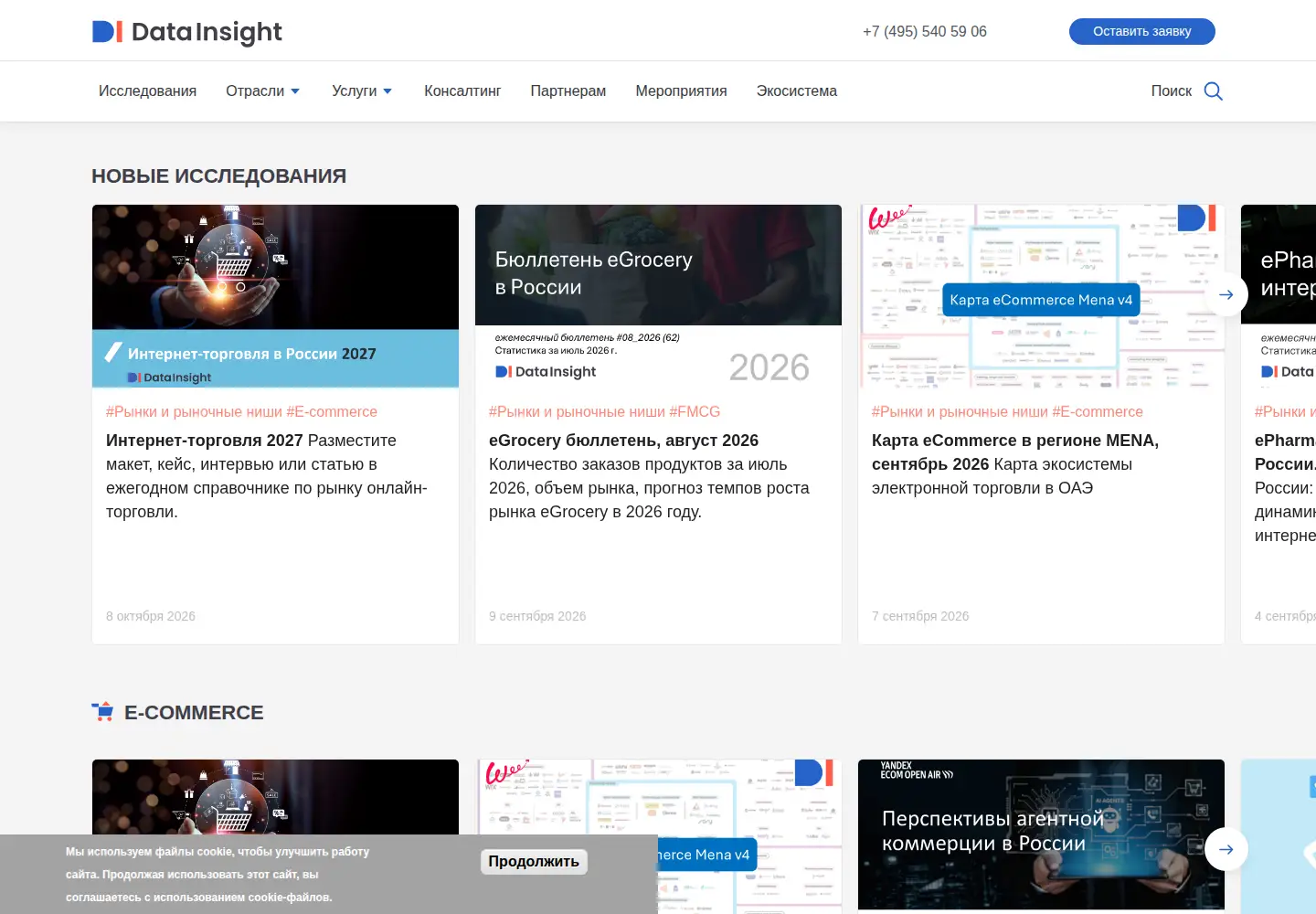
Task: Go to the Партнерам page
Action: pos(568,91)
